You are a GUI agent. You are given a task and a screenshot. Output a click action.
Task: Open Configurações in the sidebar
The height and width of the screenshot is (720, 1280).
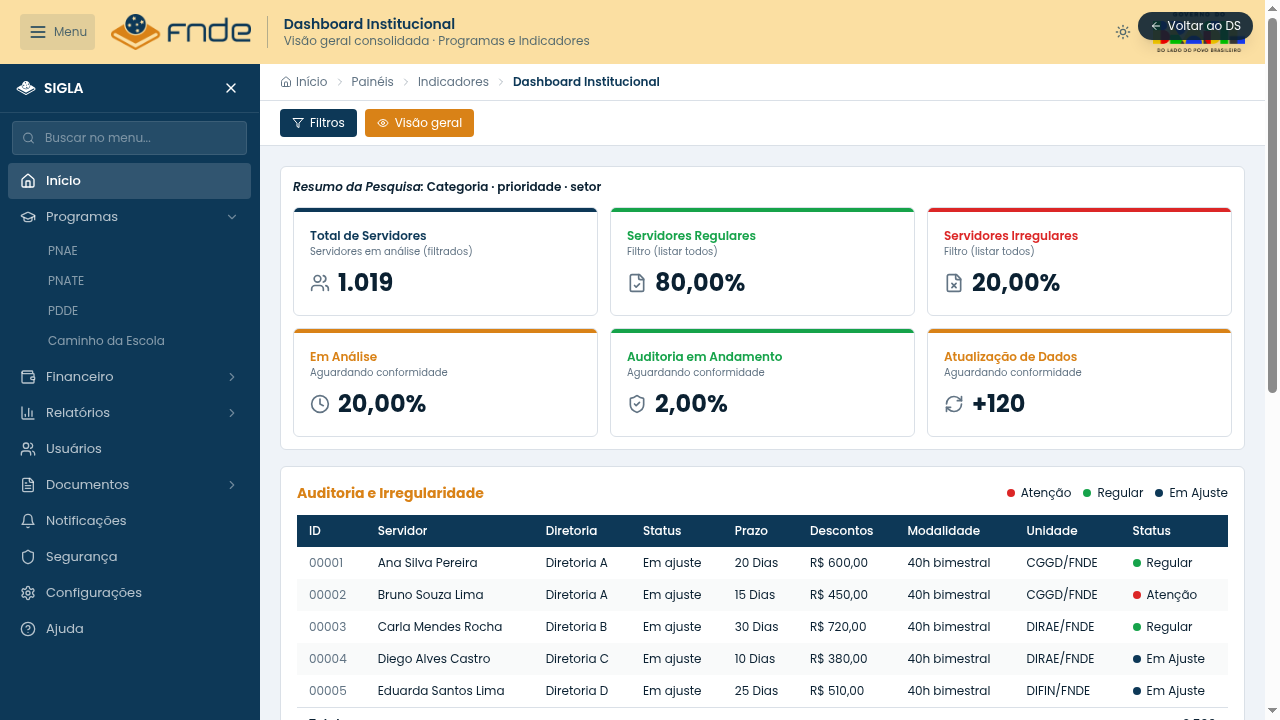pos(130,593)
